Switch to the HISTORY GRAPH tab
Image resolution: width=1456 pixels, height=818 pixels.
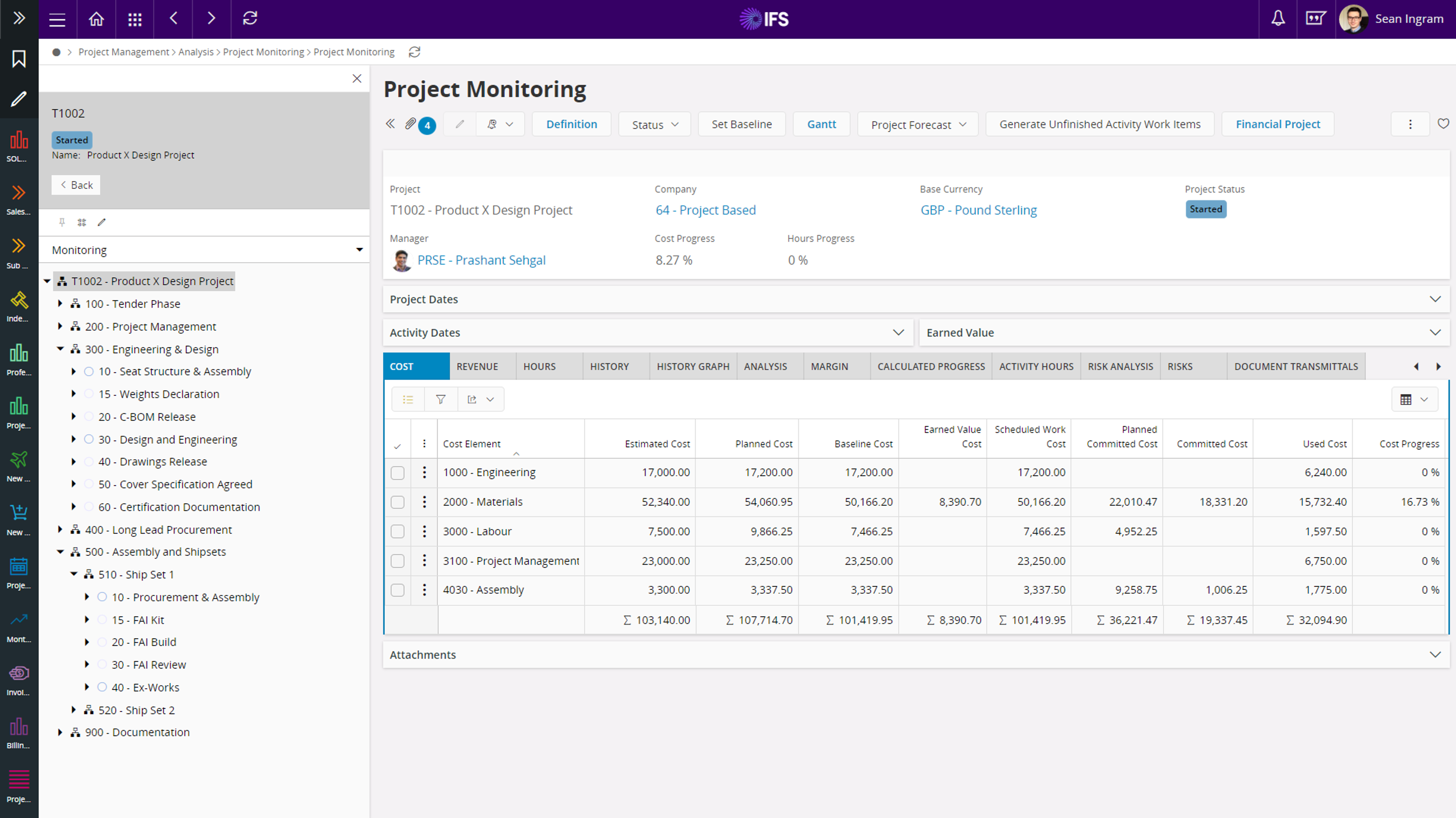click(x=693, y=366)
